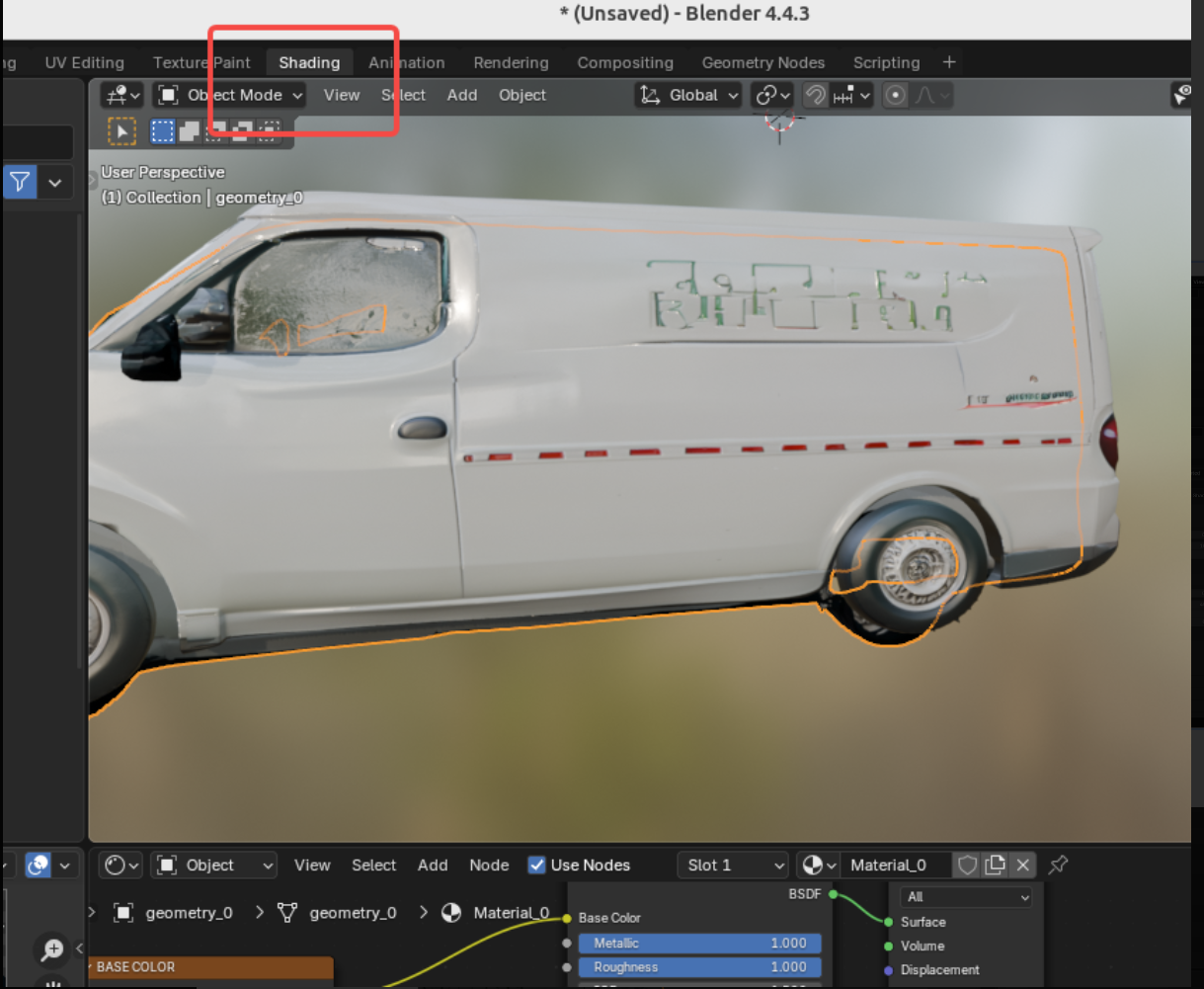Image resolution: width=1204 pixels, height=989 pixels.
Task: Open the Slot 1 dropdown
Action: [x=733, y=865]
